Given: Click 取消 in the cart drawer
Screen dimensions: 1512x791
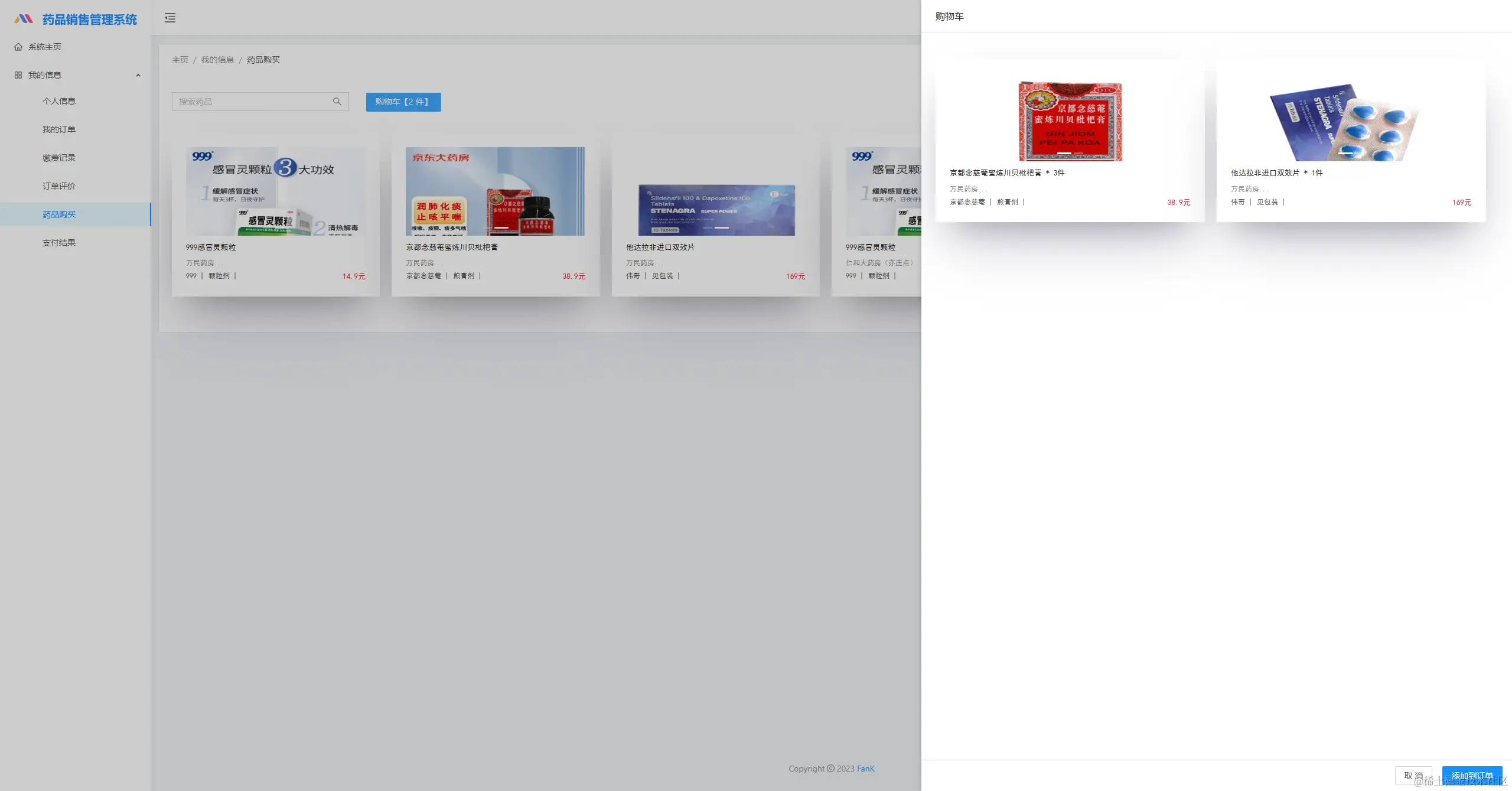Looking at the screenshot, I should [1413, 775].
